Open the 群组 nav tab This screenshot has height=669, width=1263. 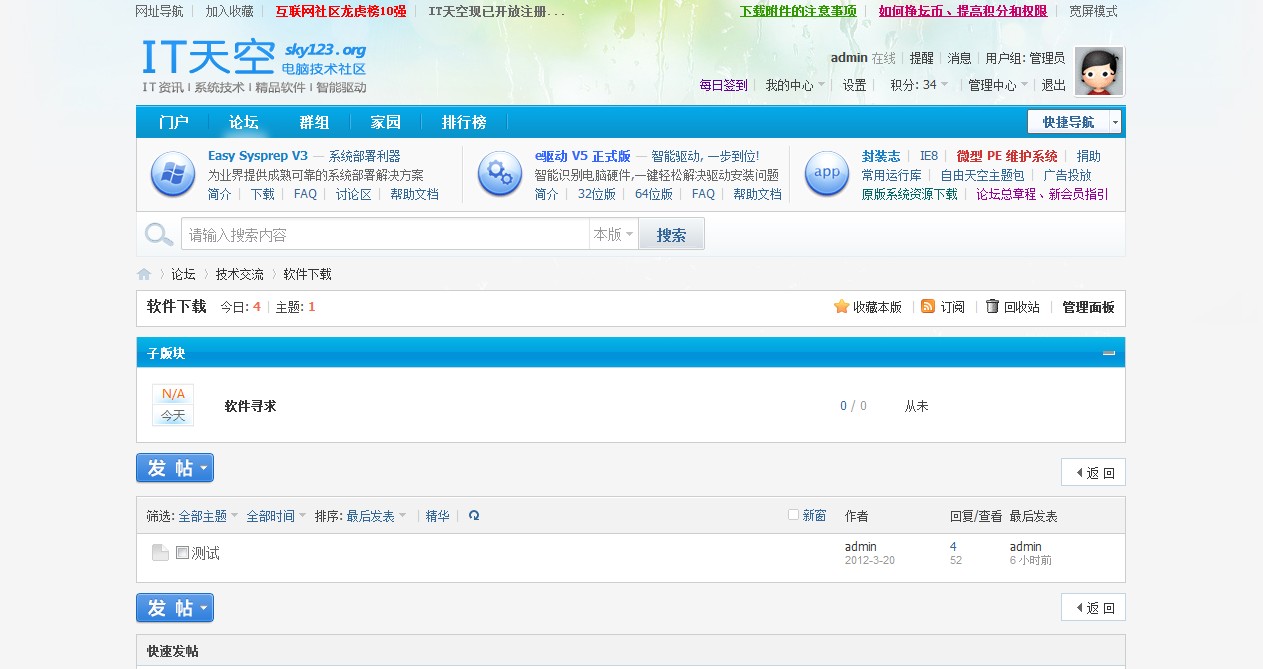point(314,122)
